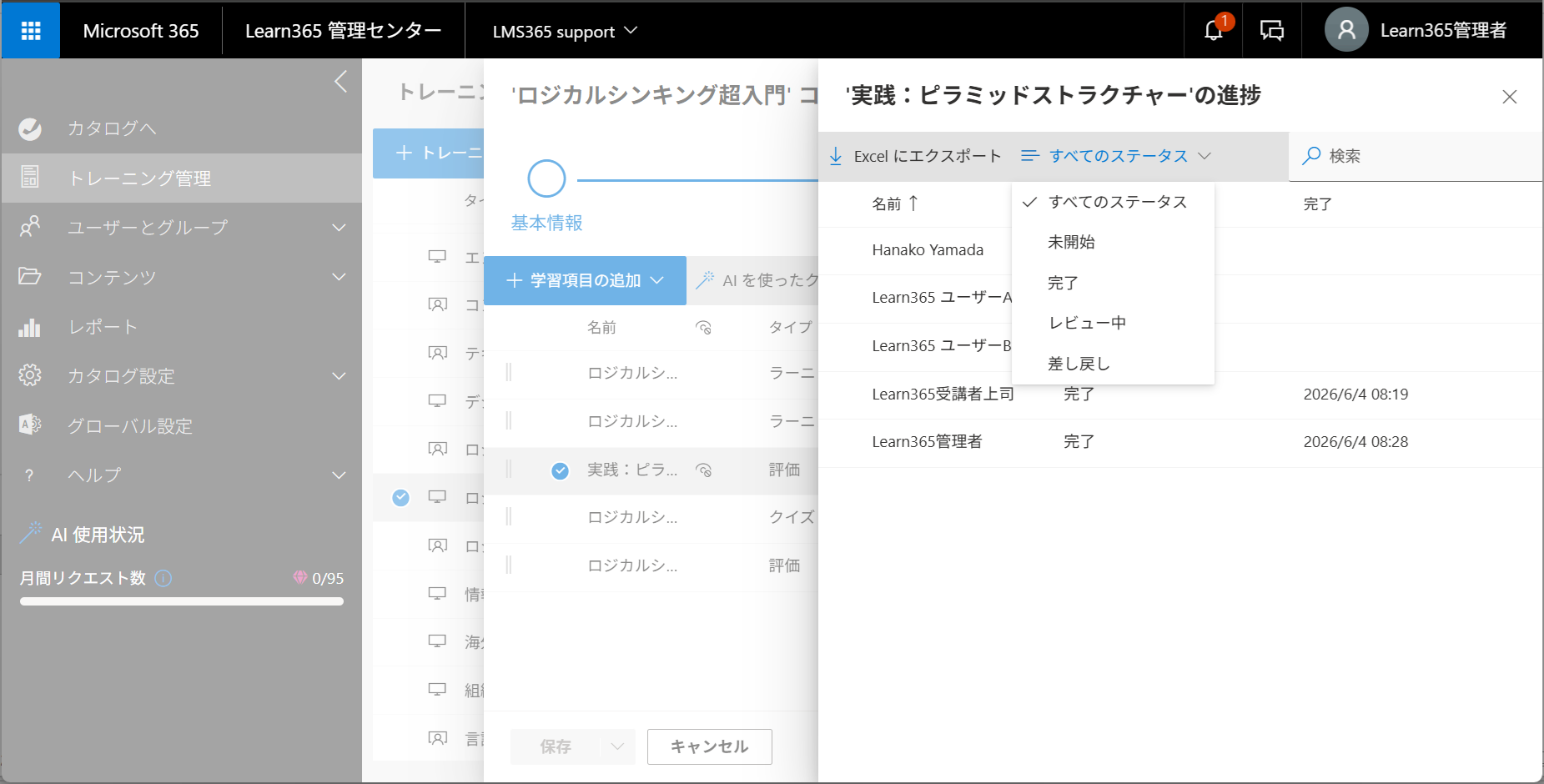This screenshot has width=1544, height=784.
Task: Open the notifications bell
Action: [x=1214, y=31]
